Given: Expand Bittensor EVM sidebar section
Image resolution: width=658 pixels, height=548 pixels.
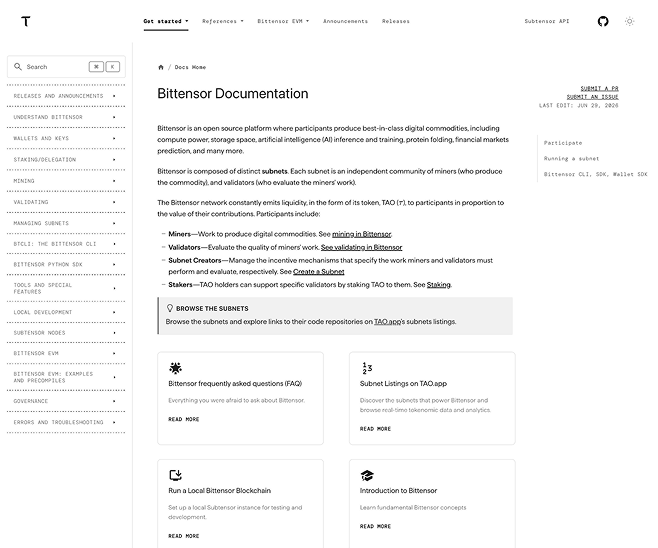Looking at the screenshot, I should [66, 353].
